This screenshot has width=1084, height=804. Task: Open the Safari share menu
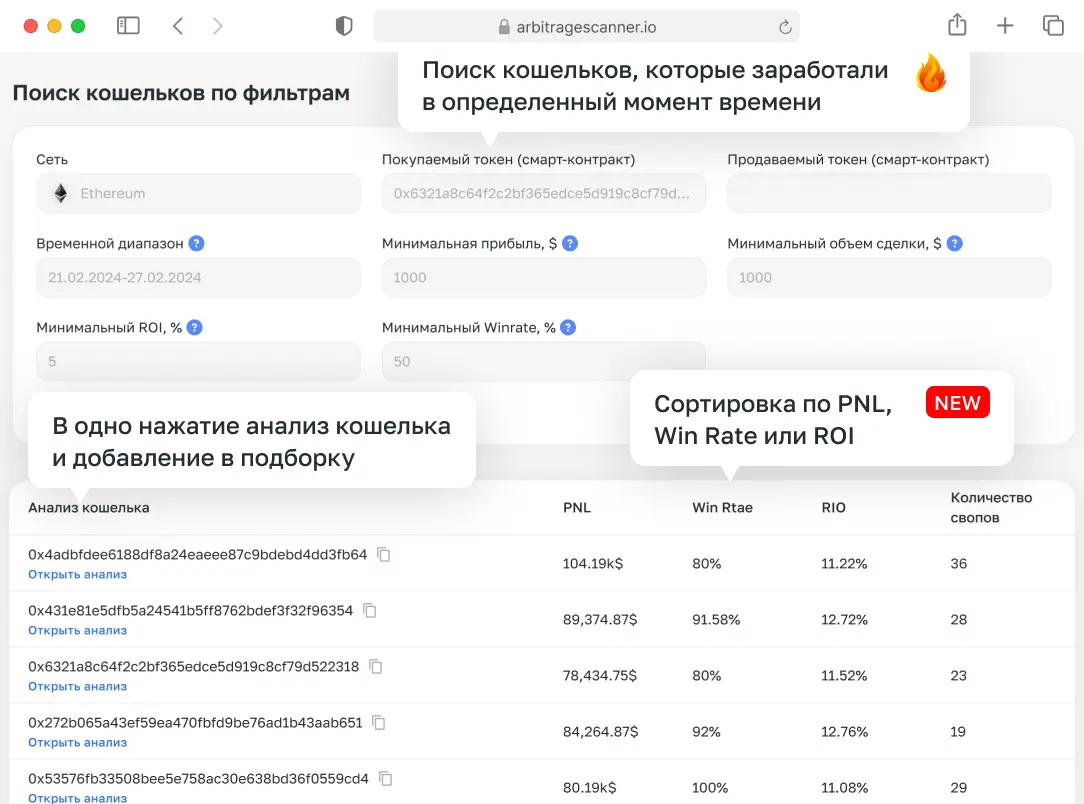956,25
